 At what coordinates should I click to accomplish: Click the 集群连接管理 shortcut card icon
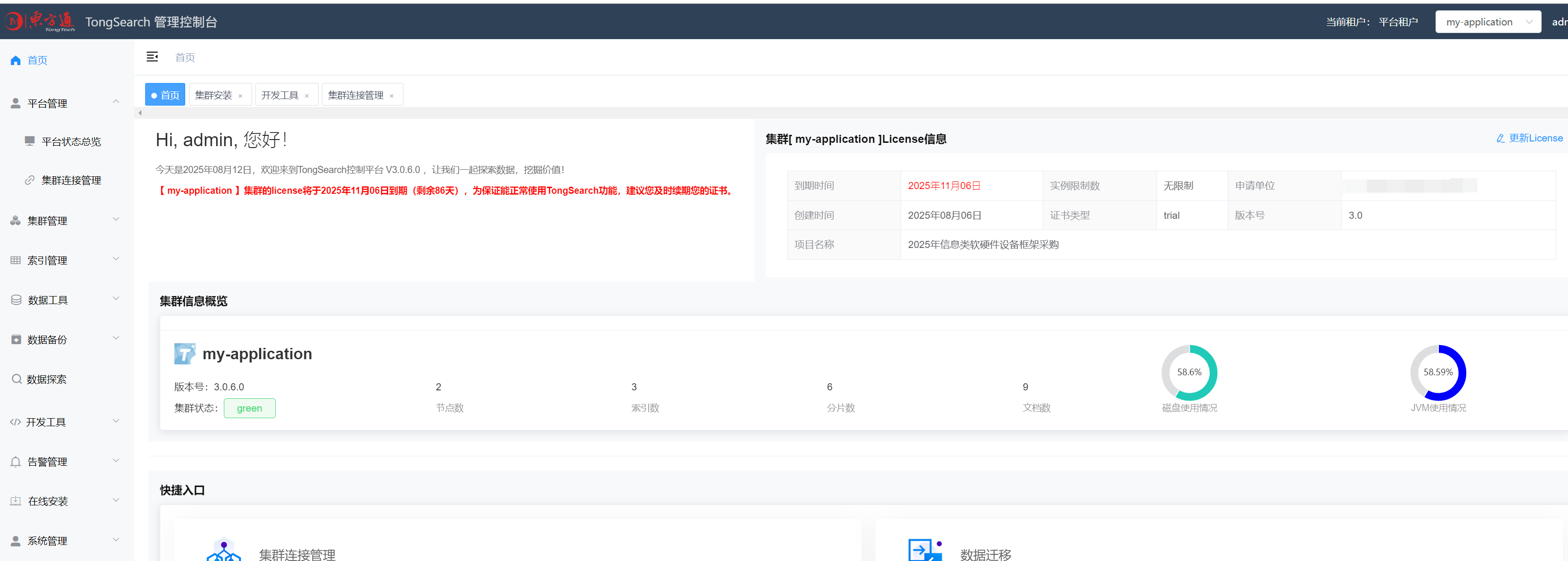tap(223, 550)
